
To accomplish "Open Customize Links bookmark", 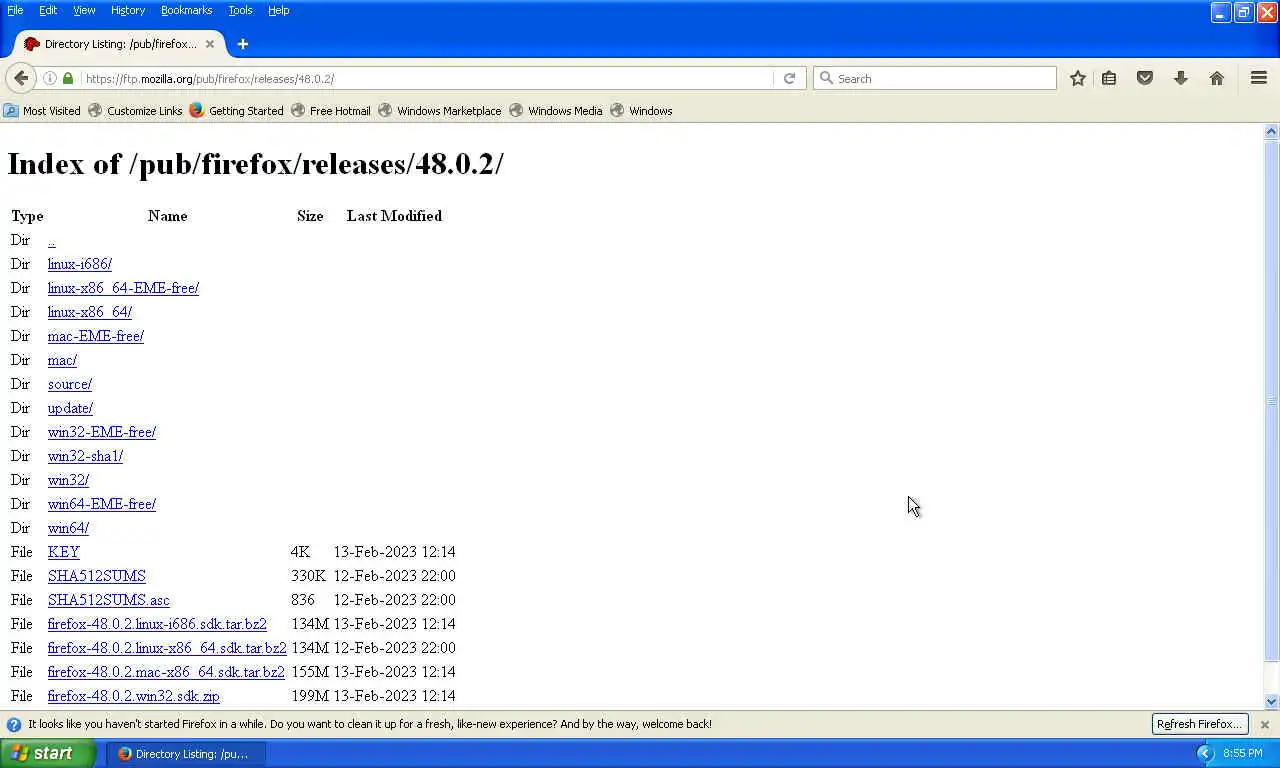I will coord(135,111).
